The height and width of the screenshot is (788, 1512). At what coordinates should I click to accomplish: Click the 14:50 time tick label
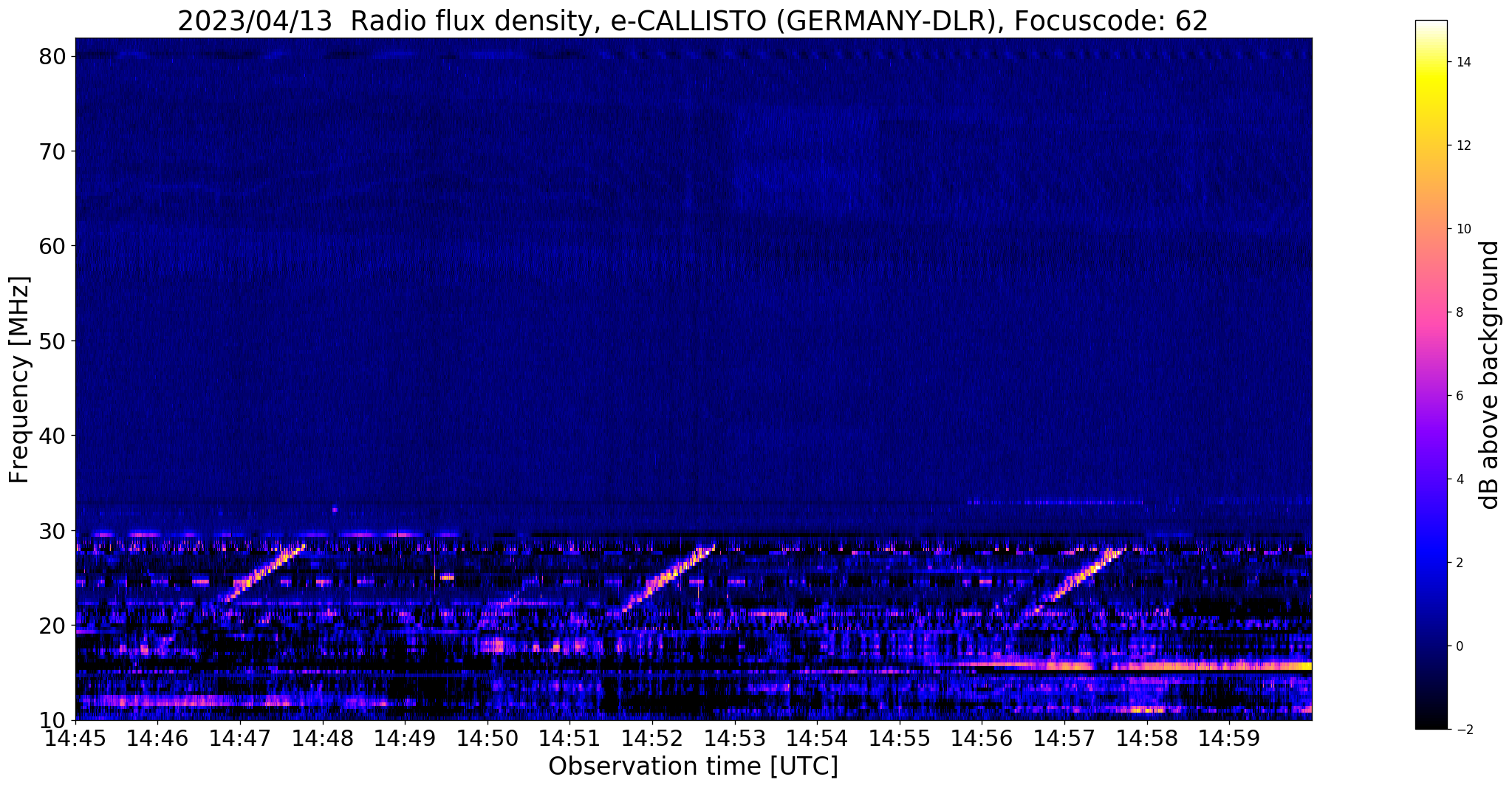pyautogui.click(x=488, y=739)
